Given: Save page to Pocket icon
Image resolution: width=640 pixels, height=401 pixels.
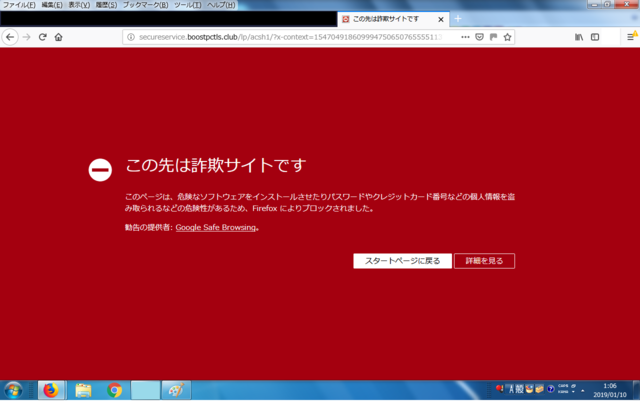Looking at the screenshot, I should point(480,37).
